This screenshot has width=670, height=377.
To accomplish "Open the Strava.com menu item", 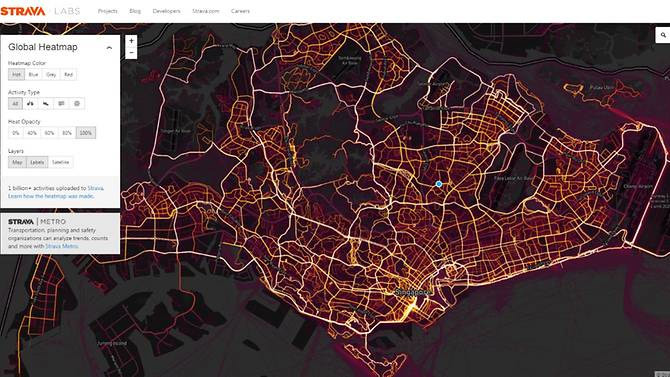I will coord(206,11).
